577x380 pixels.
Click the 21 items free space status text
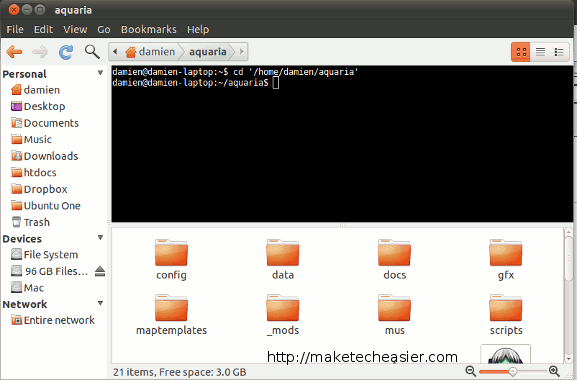pos(180,372)
